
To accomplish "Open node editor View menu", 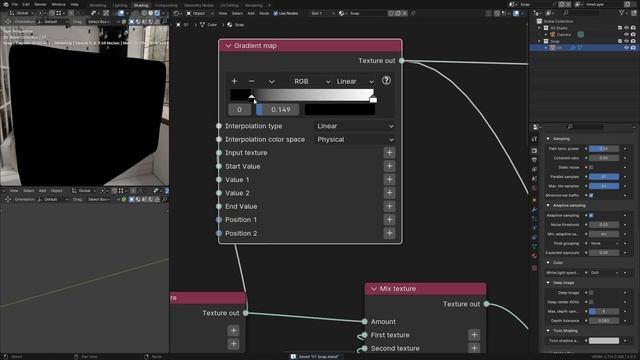I will 222,13.
